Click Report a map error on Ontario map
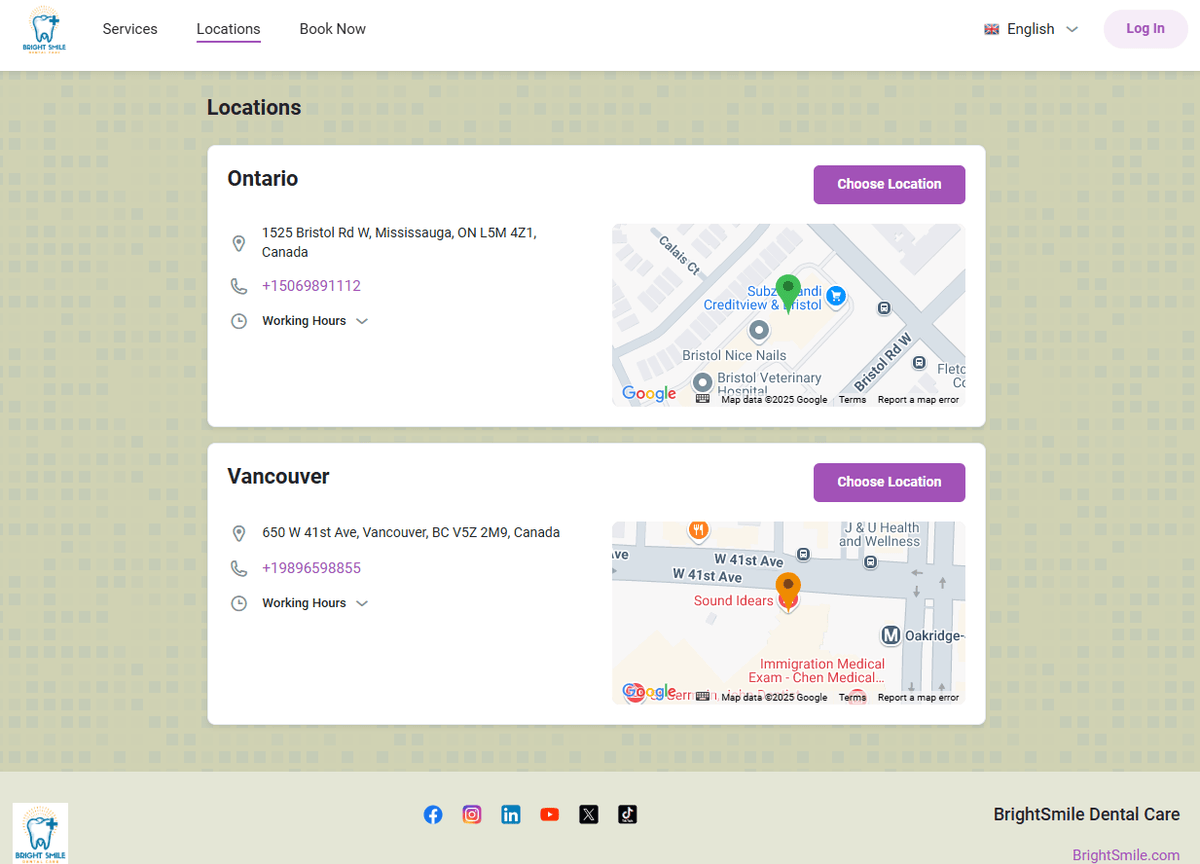 tap(918, 400)
